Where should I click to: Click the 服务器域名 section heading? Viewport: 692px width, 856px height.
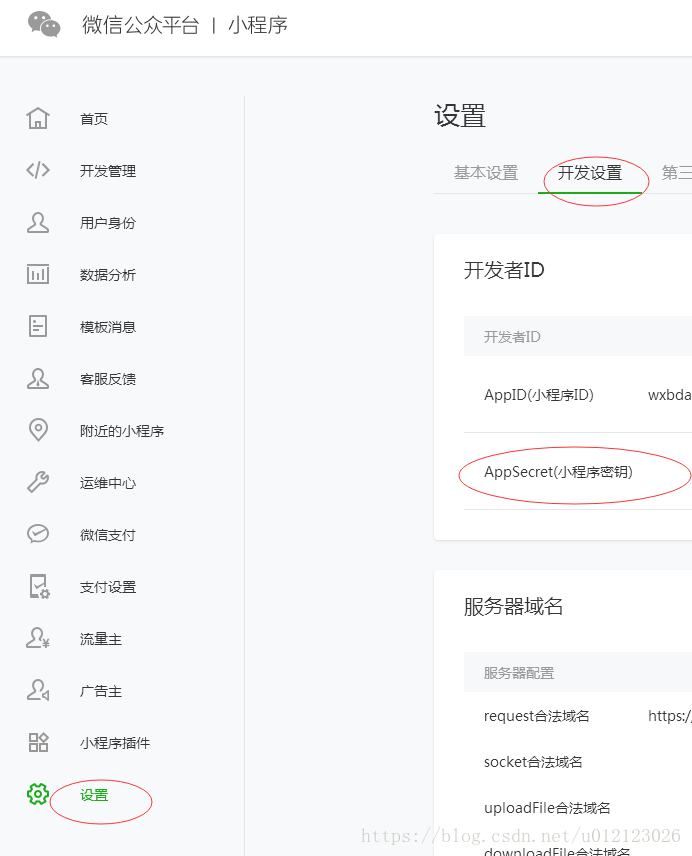tap(513, 606)
